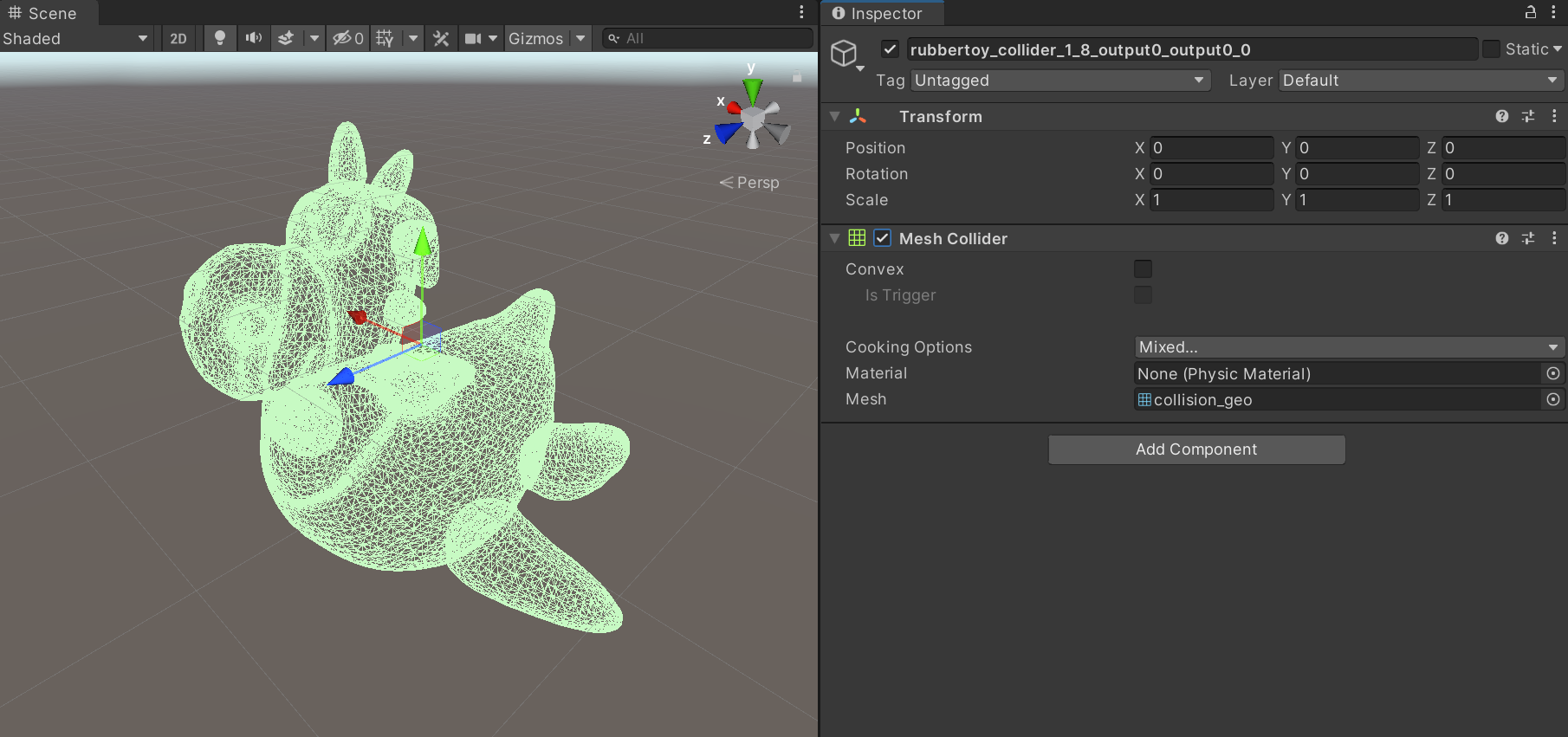Open the Mesh object picker circle

click(x=1553, y=399)
